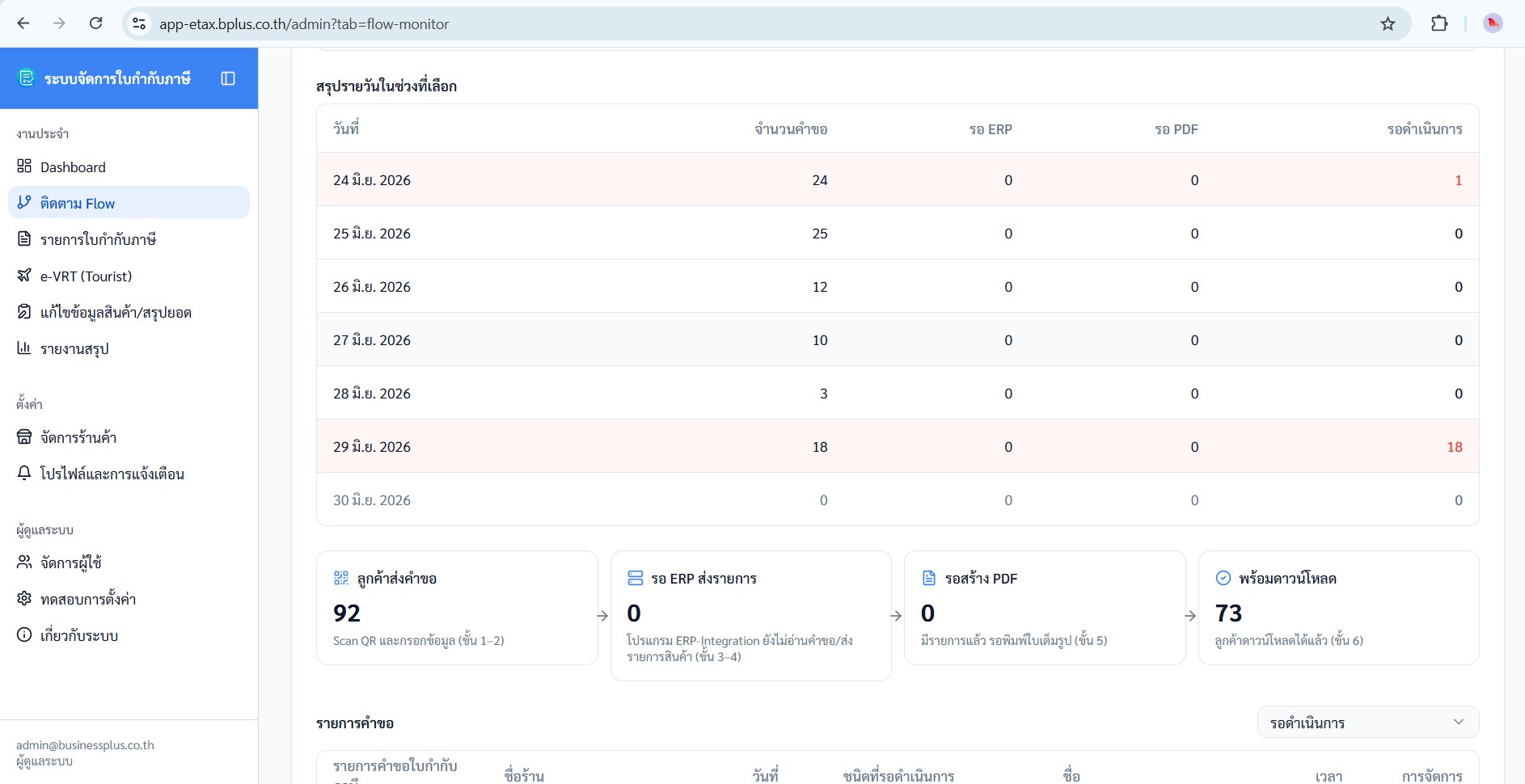1525x784 pixels.
Task: Open Dashboard from the sidebar
Action: 129,166
